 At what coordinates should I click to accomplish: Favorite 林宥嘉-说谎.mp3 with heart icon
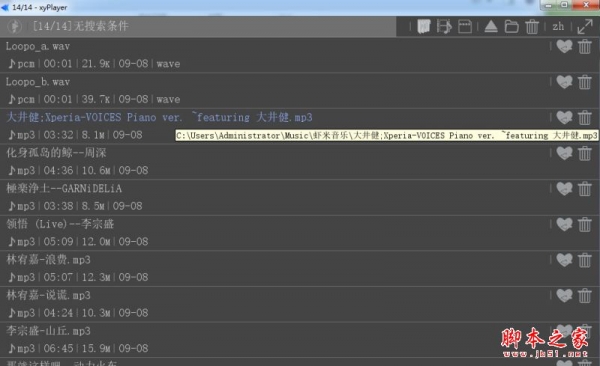(564, 296)
